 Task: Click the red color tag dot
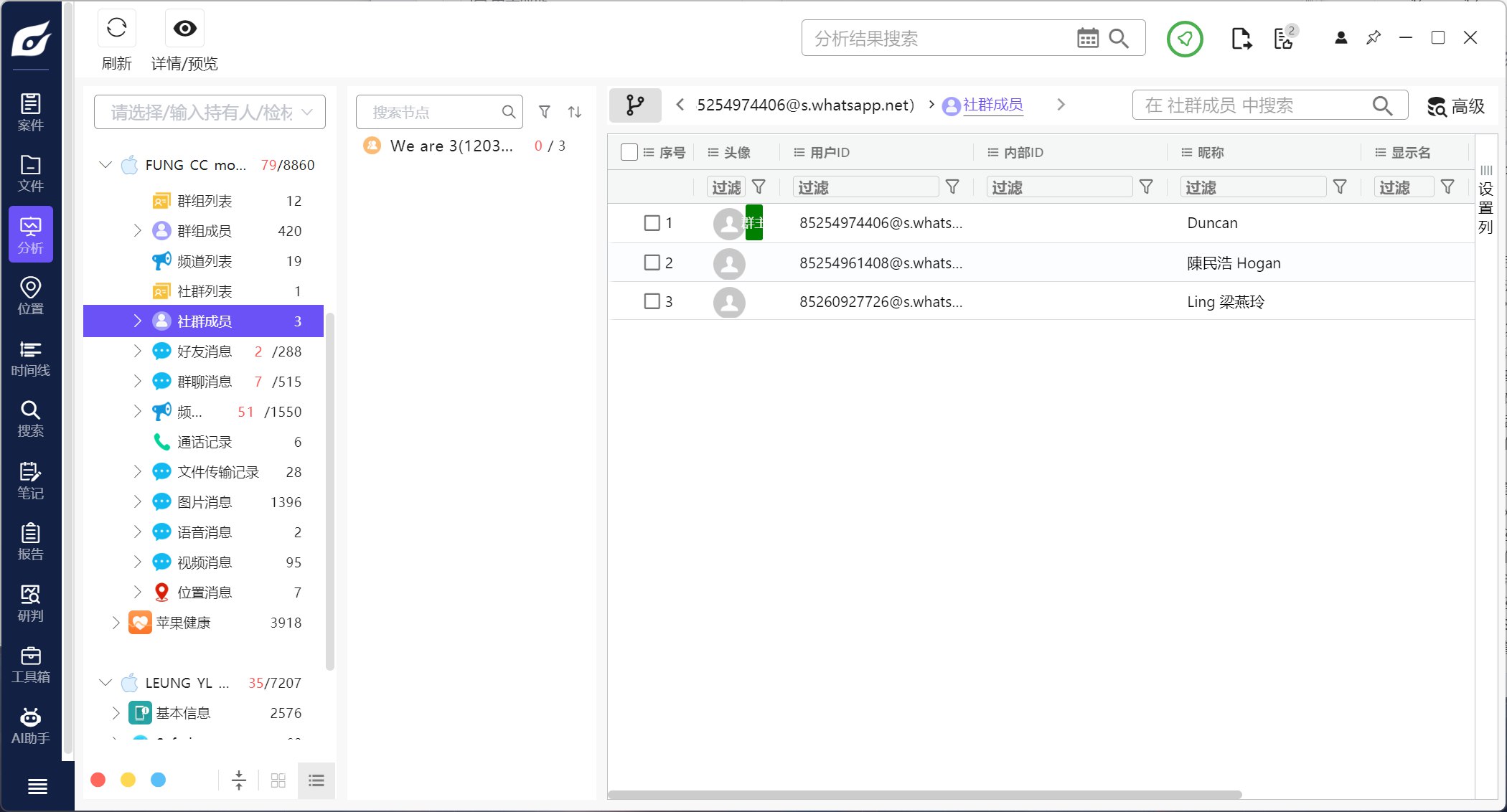[x=98, y=780]
